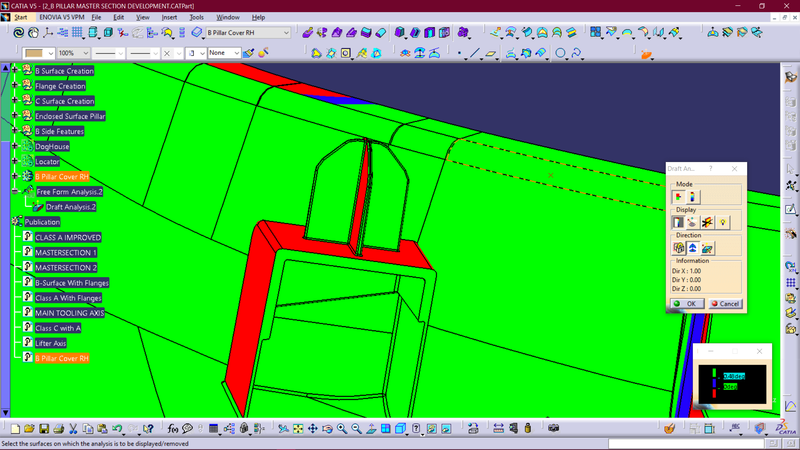Open the 100% transparency dropdown
This screenshot has height=450, width=800.
(85, 53)
